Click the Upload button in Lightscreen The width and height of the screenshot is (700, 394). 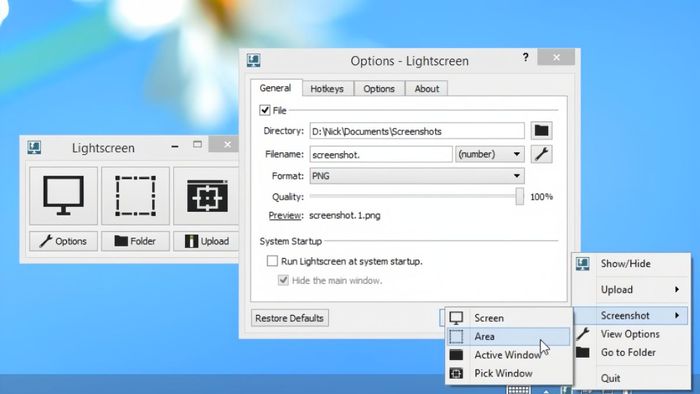click(x=207, y=241)
